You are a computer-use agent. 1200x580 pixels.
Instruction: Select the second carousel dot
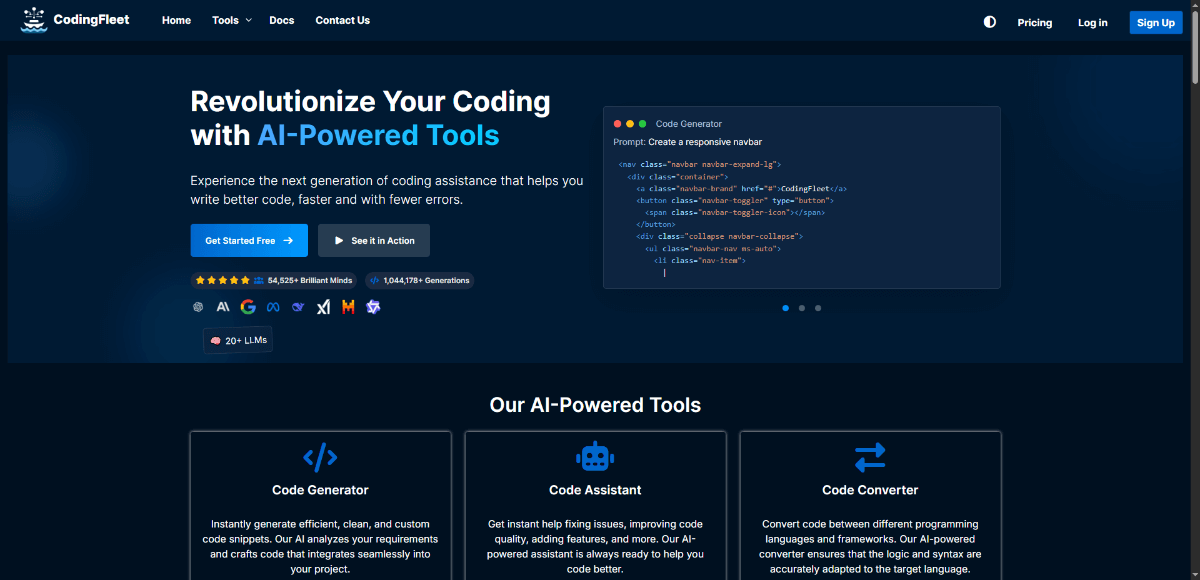pos(801,308)
